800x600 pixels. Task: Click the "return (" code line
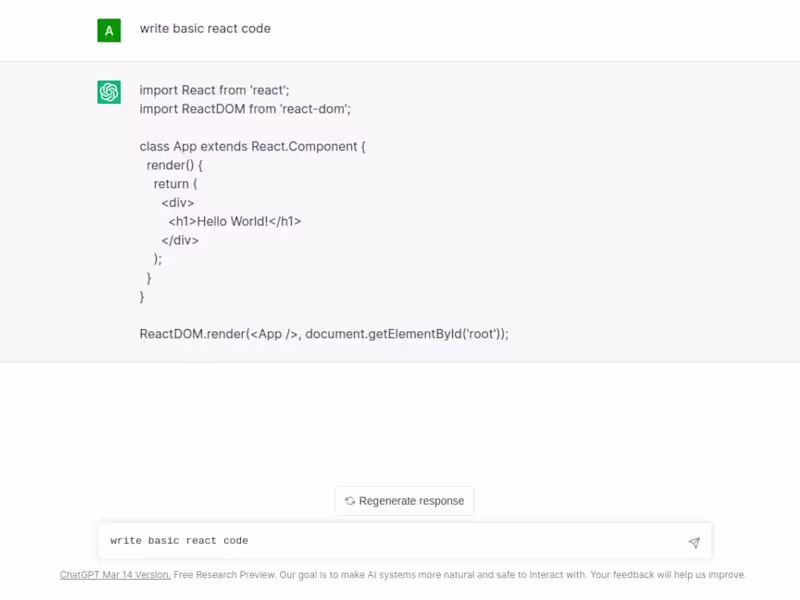click(176, 184)
